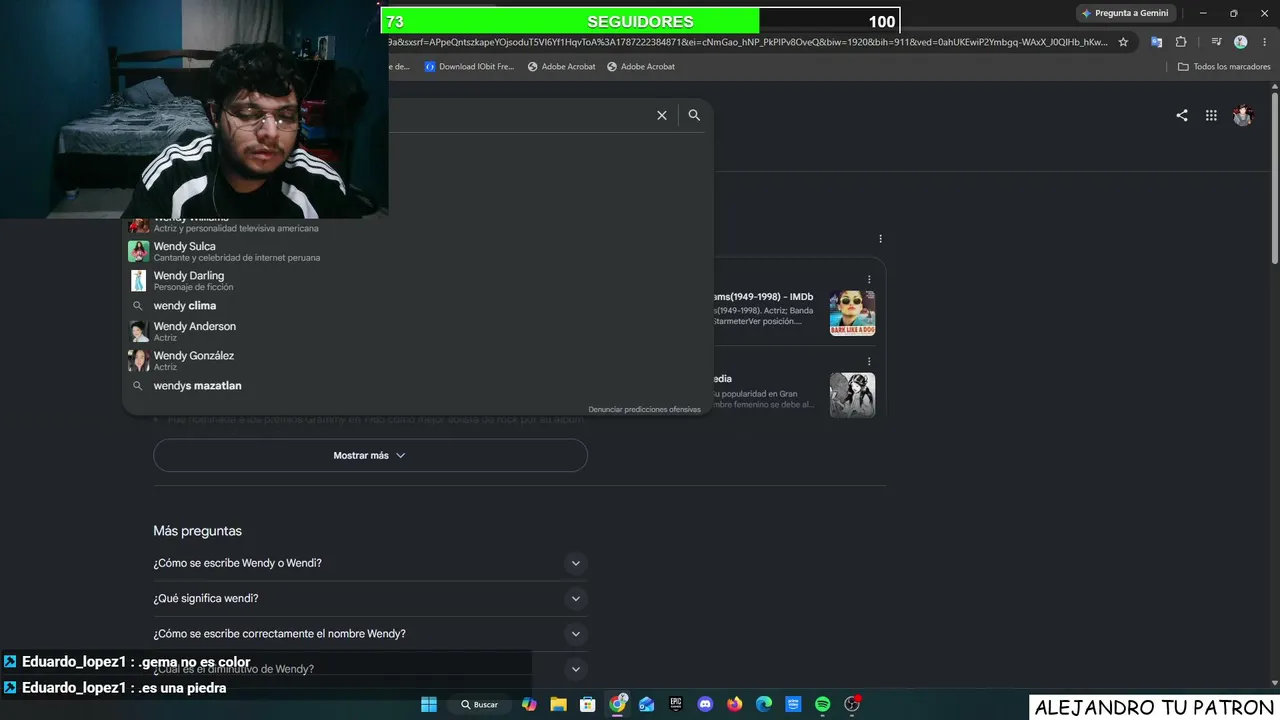Open the second 'Adobe Acrobat' bookmark
Image resolution: width=1280 pixels, height=720 pixels.
point(641,67)
